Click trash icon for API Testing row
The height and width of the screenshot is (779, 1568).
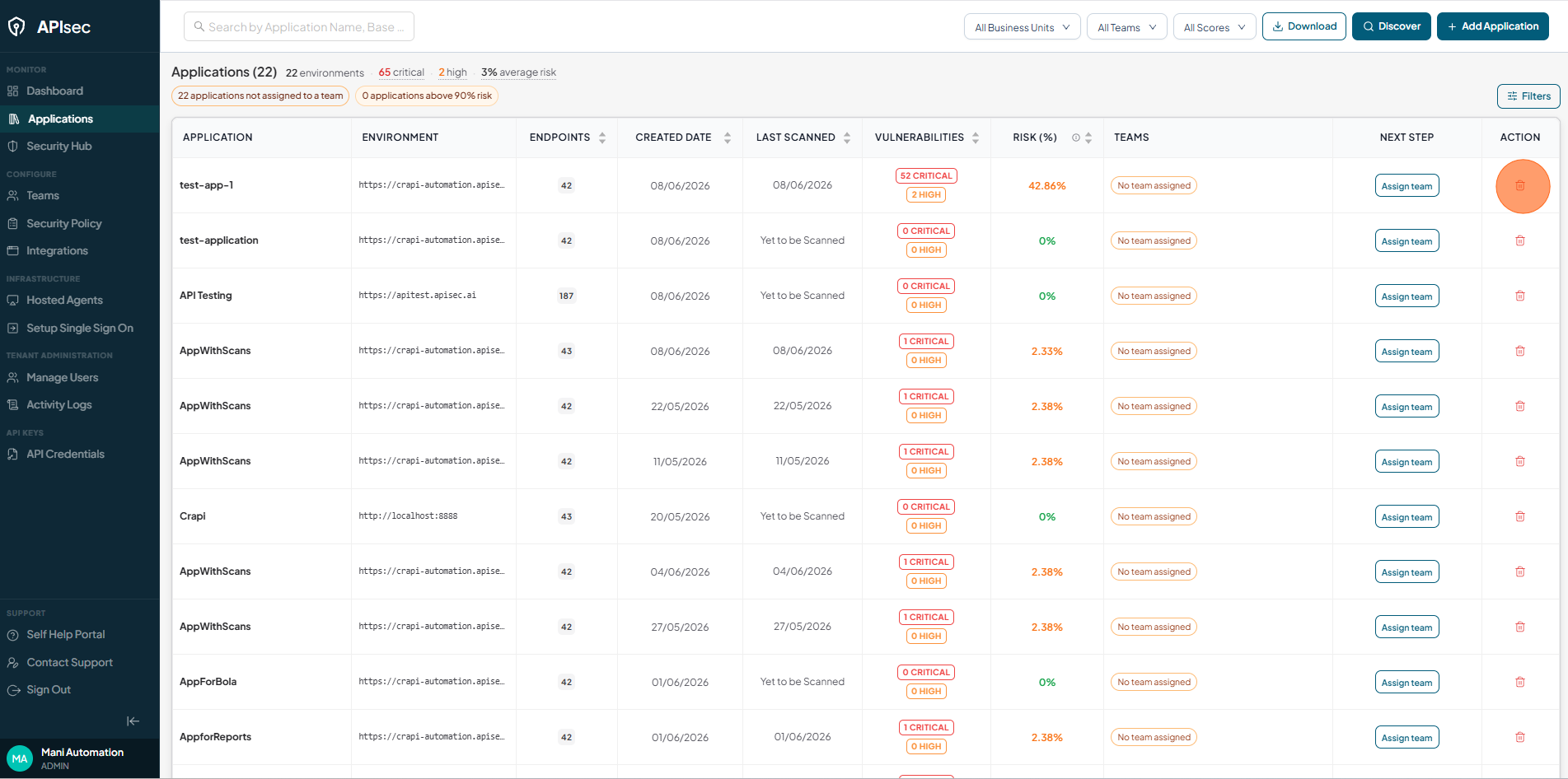(x=1520, y=296)
